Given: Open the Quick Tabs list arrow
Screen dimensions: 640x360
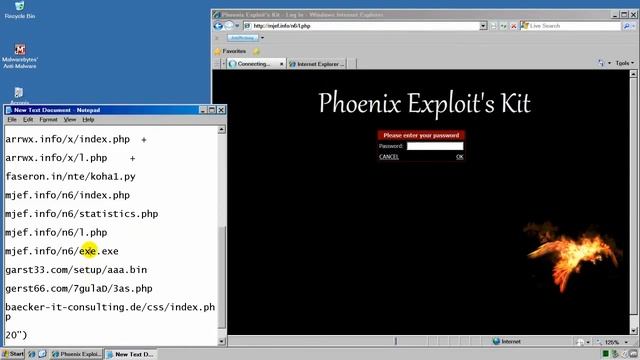Looking at the screenshot, I should click(x=224, y=64).
